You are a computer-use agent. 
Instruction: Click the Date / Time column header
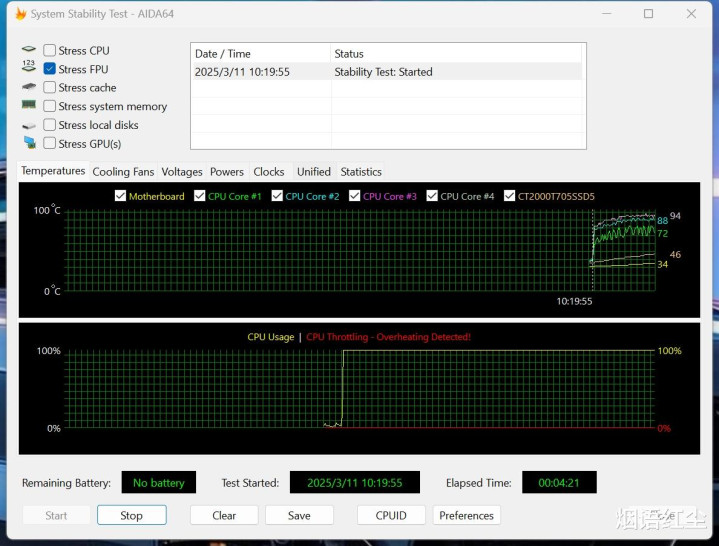pyautogui.click(x=261, y=54)
